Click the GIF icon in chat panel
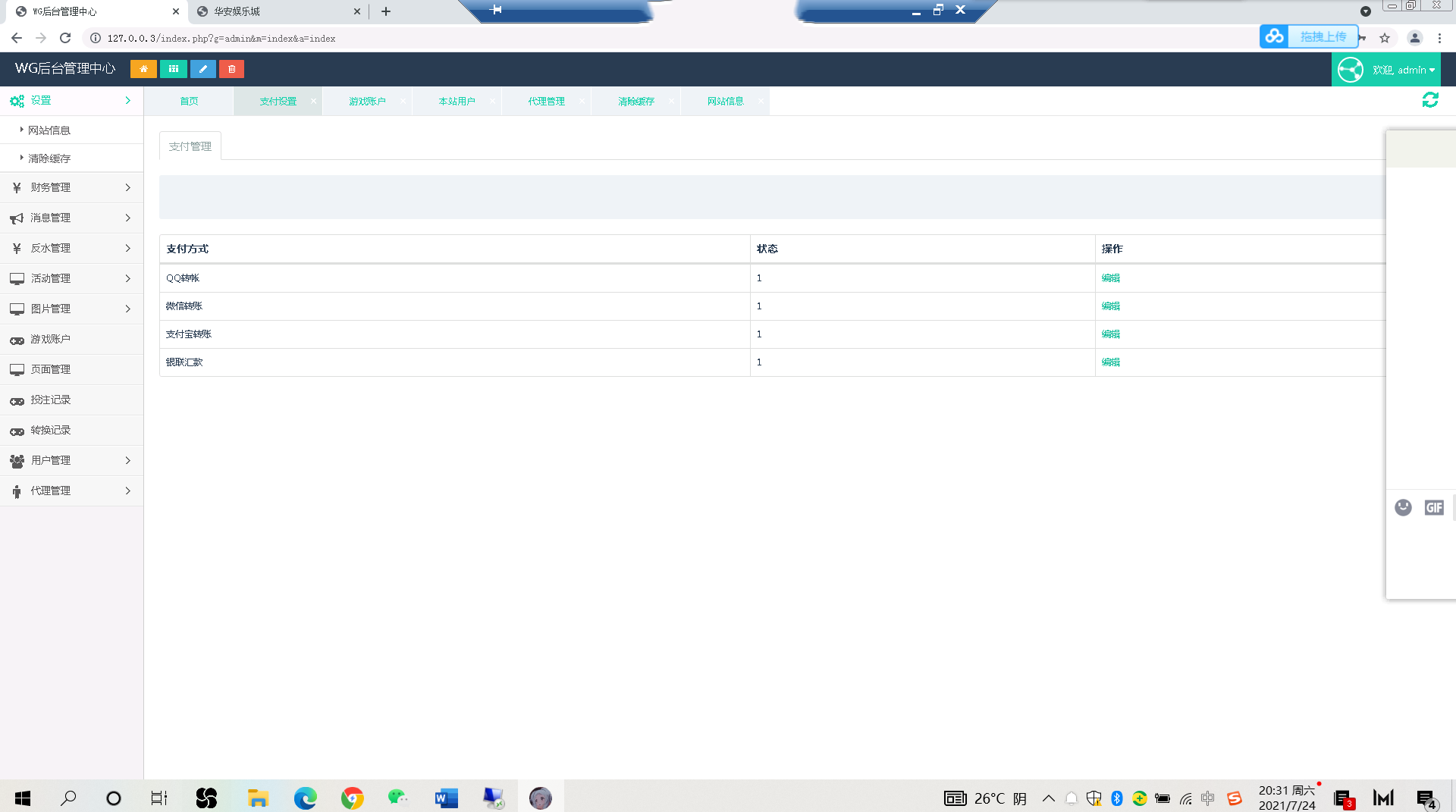Image resolution: width=1456 pixels, height=812 pixels. pyautogui.click(x=1433, y=507)
